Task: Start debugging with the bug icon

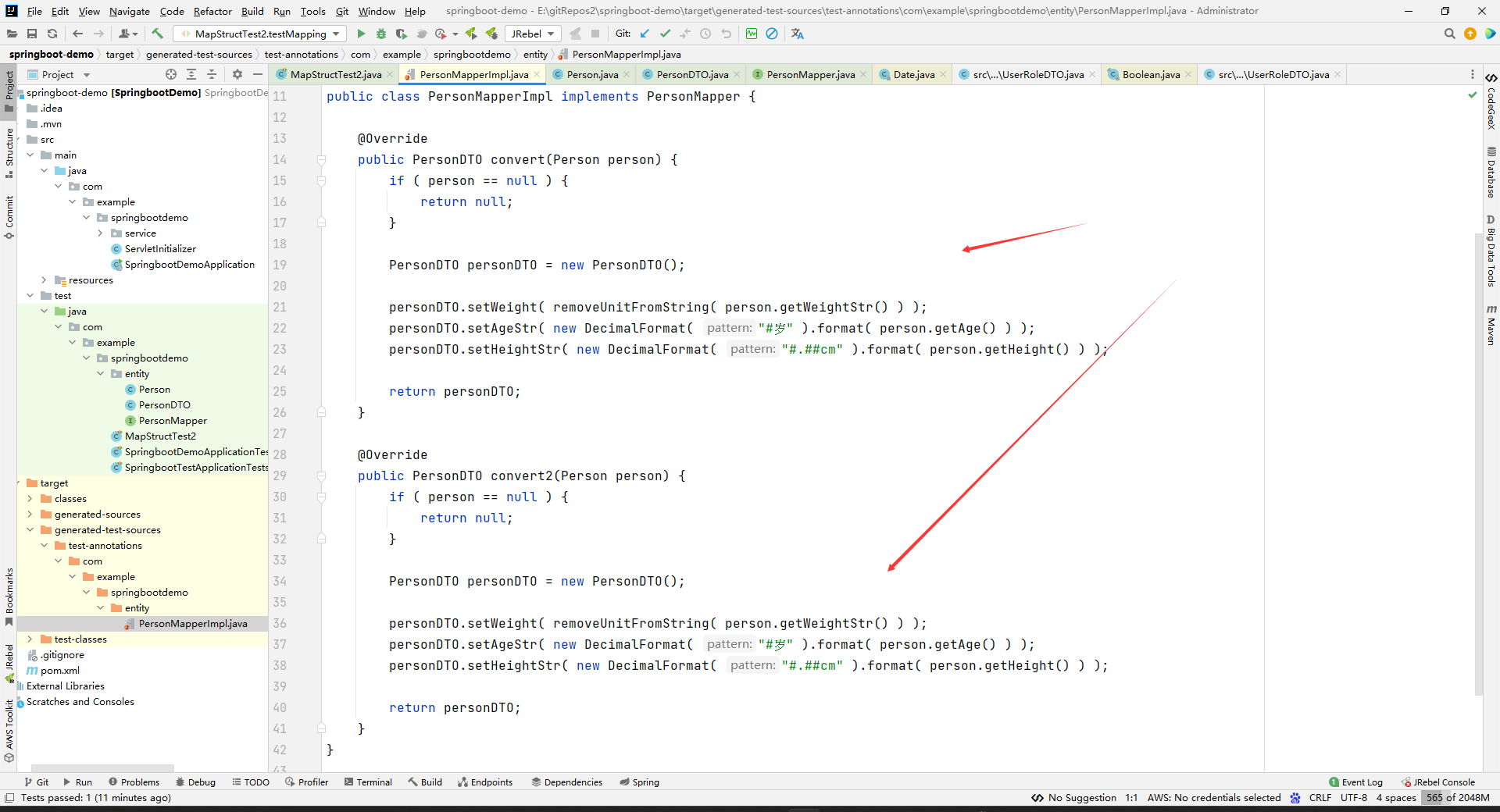Action: [381, 34]
